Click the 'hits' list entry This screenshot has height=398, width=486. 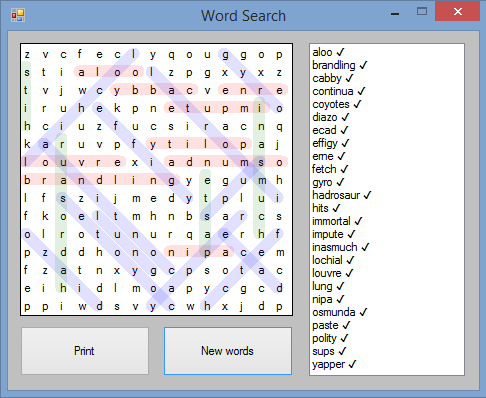coord(326,208)
